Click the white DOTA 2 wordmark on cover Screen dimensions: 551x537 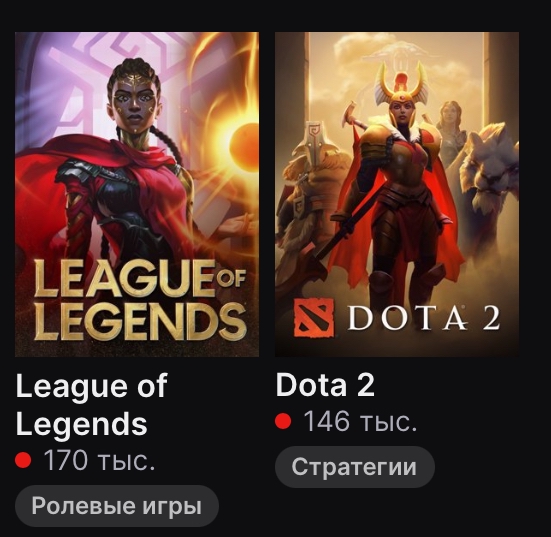pos(424,318)
